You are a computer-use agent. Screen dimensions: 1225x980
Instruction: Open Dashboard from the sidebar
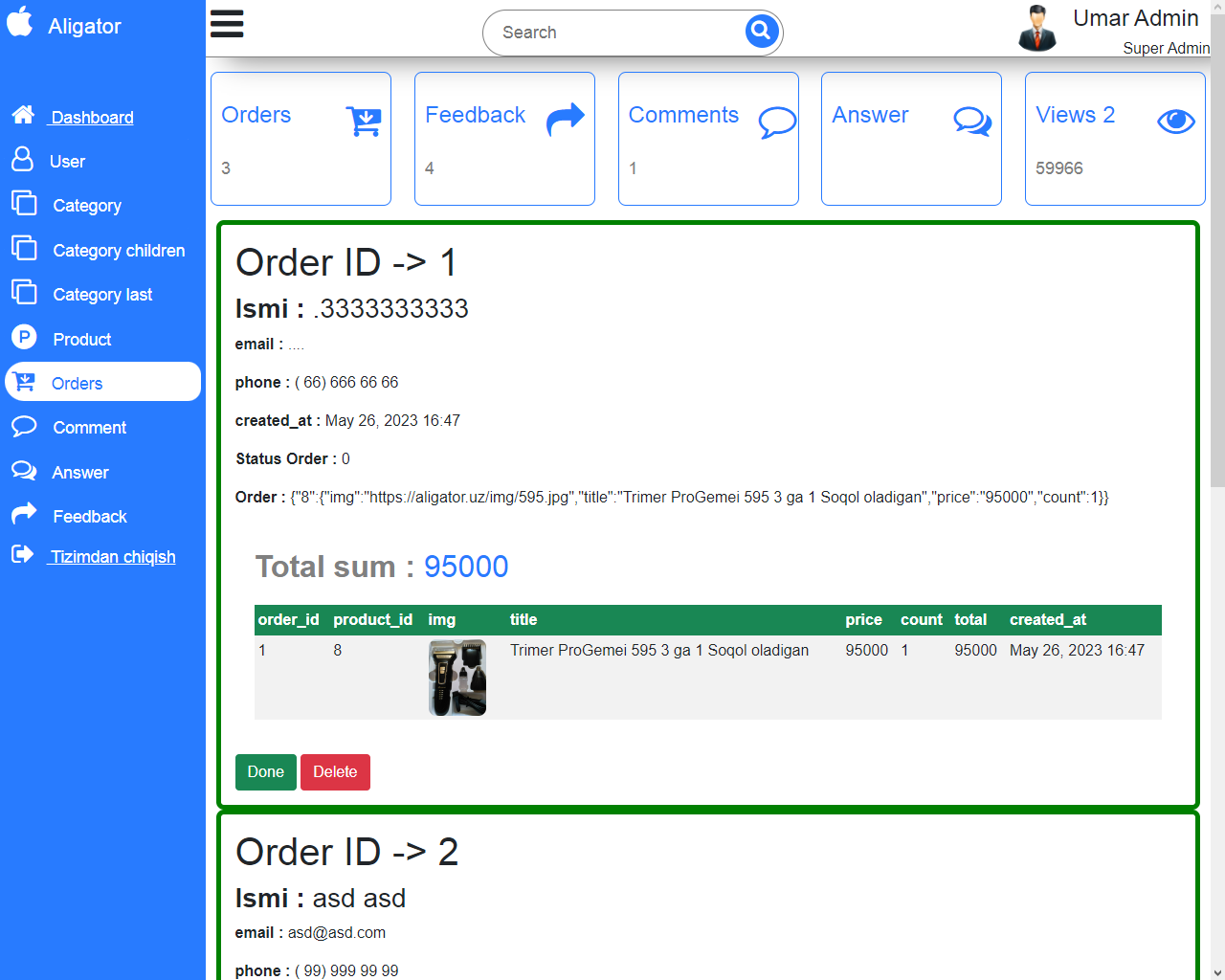(x=92, y=118)
